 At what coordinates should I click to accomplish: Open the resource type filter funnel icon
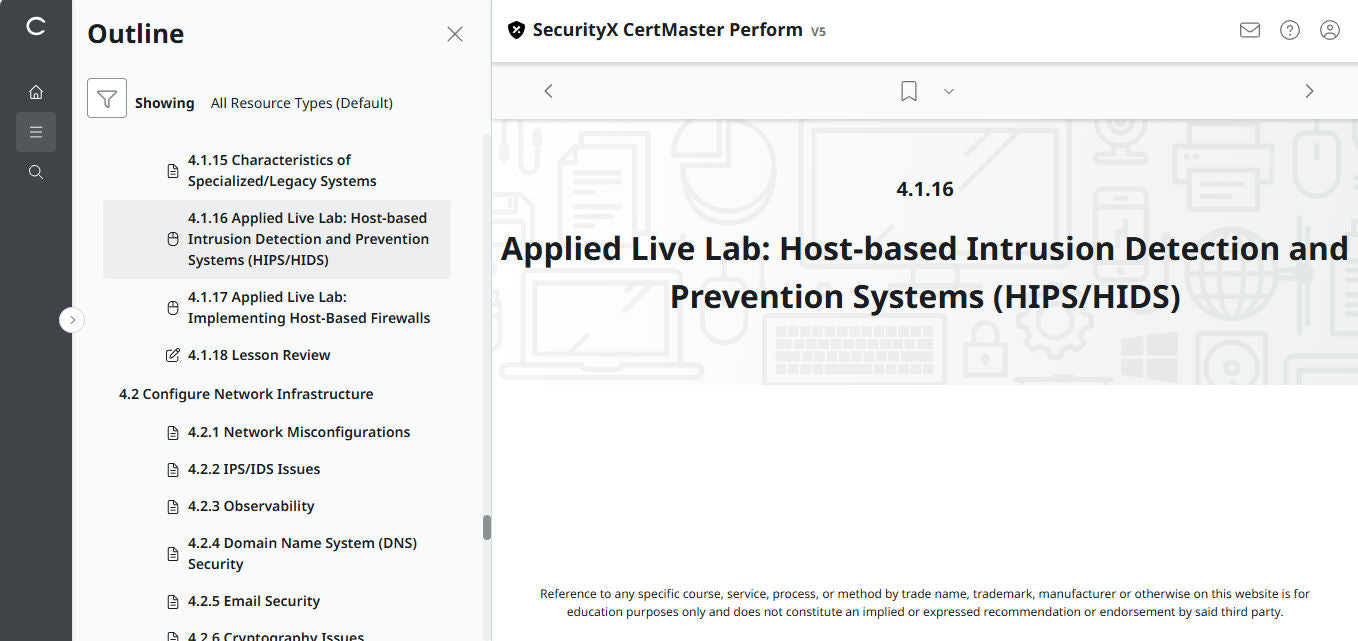pyautogui.click(x=107, y=99)
